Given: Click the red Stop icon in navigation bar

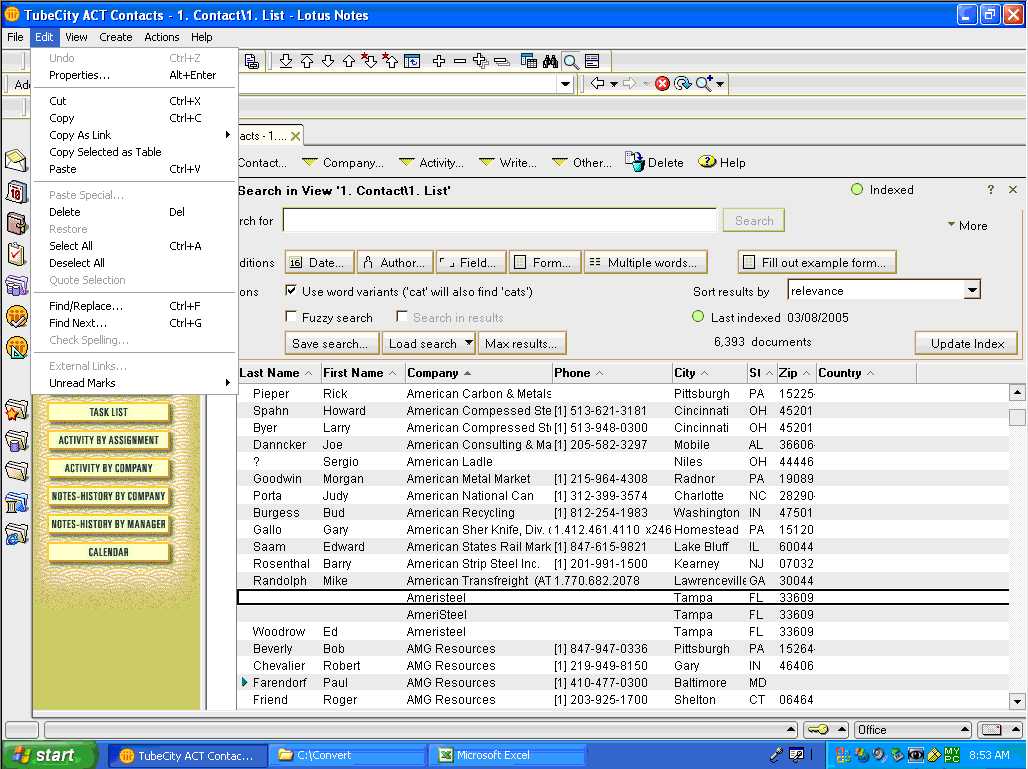Looking at the screenshot, I should [x=662, y=83].
